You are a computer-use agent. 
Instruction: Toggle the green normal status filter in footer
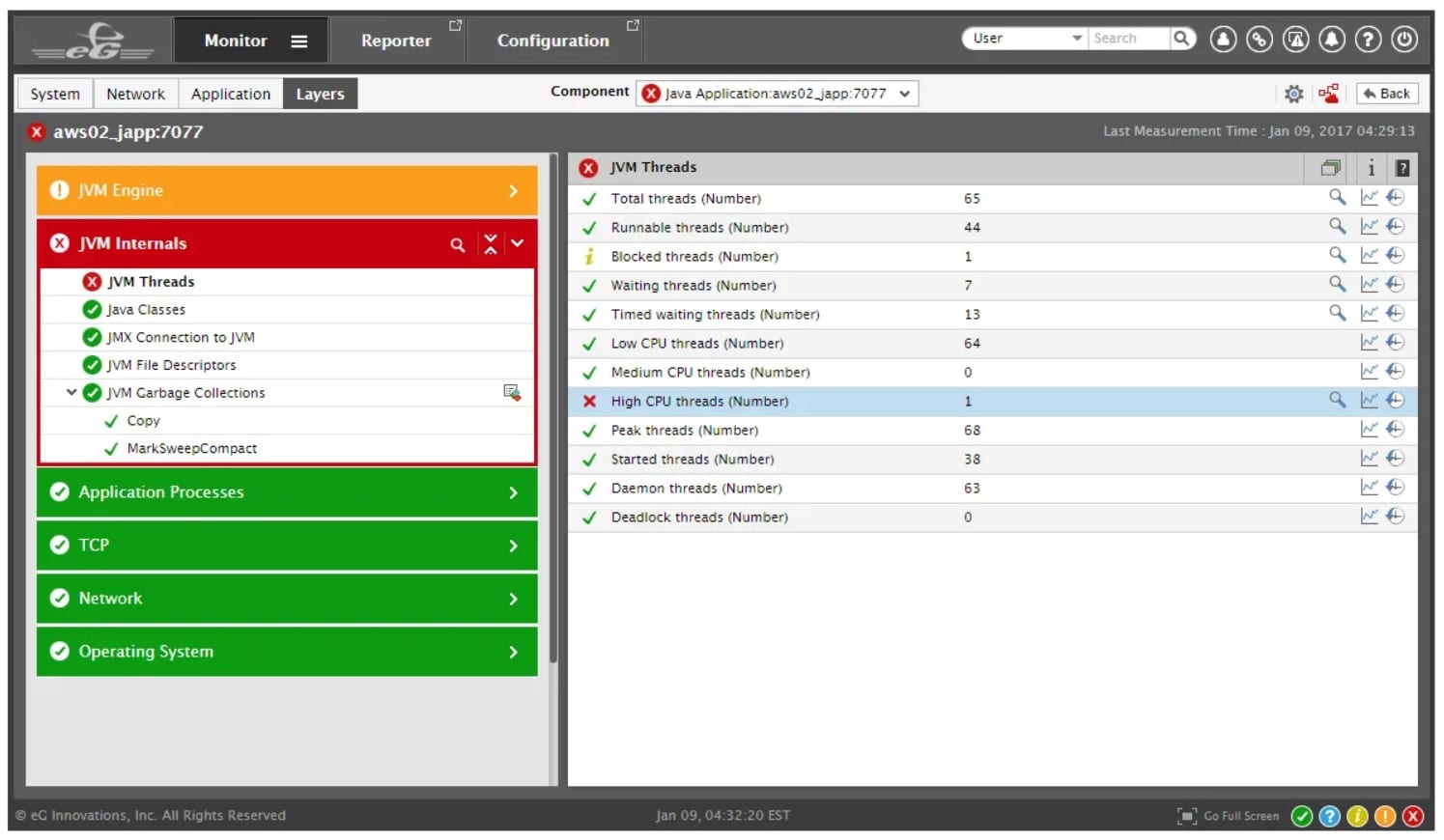1302,817
